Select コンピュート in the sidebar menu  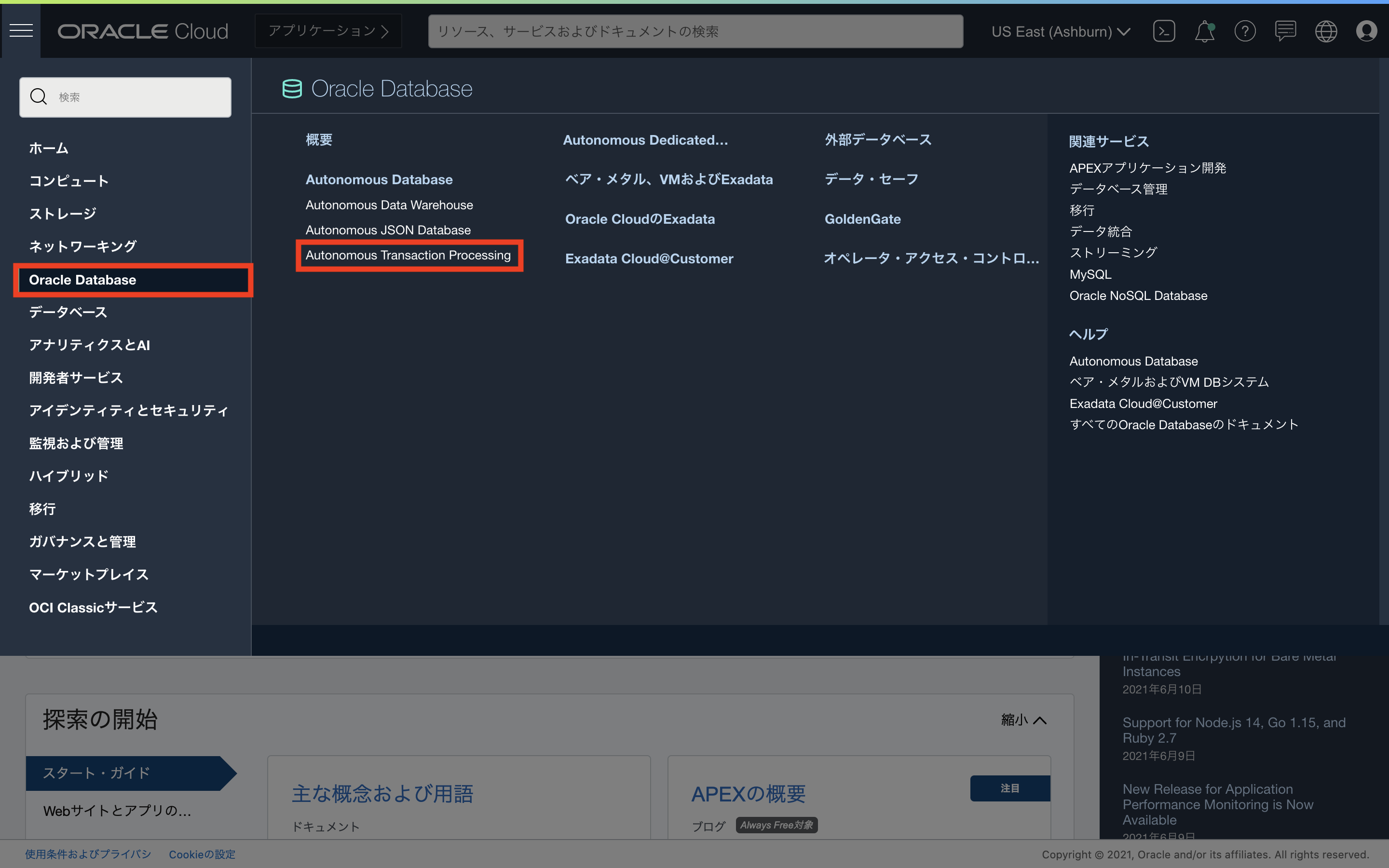[69, 181]
